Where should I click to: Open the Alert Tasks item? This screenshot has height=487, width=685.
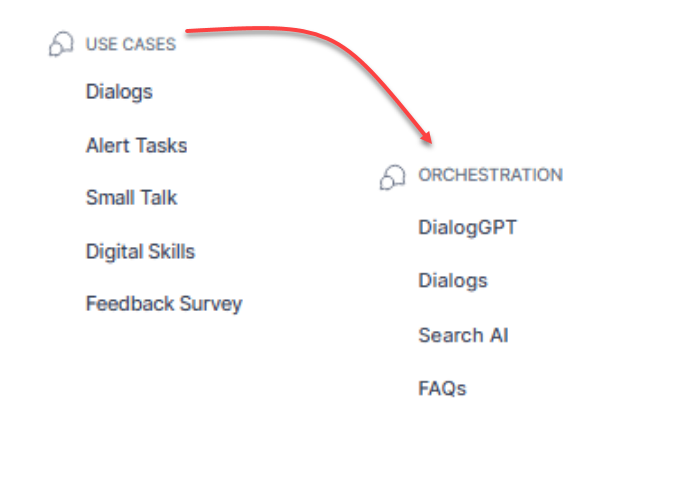pyautogui.click(x=136, y=145)
